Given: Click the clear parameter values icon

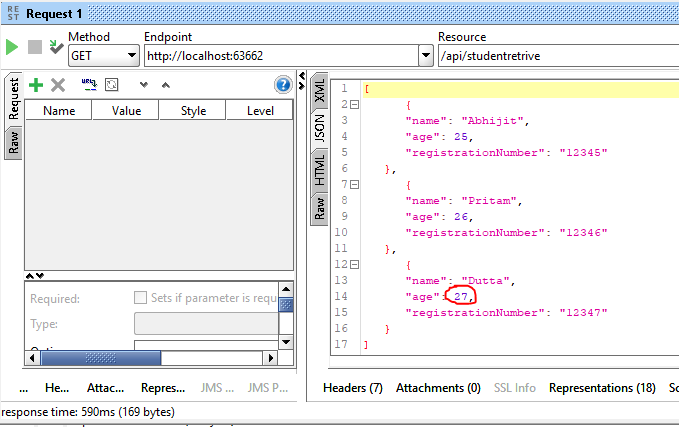Looking at the screenshot, I should click(112, 84).
